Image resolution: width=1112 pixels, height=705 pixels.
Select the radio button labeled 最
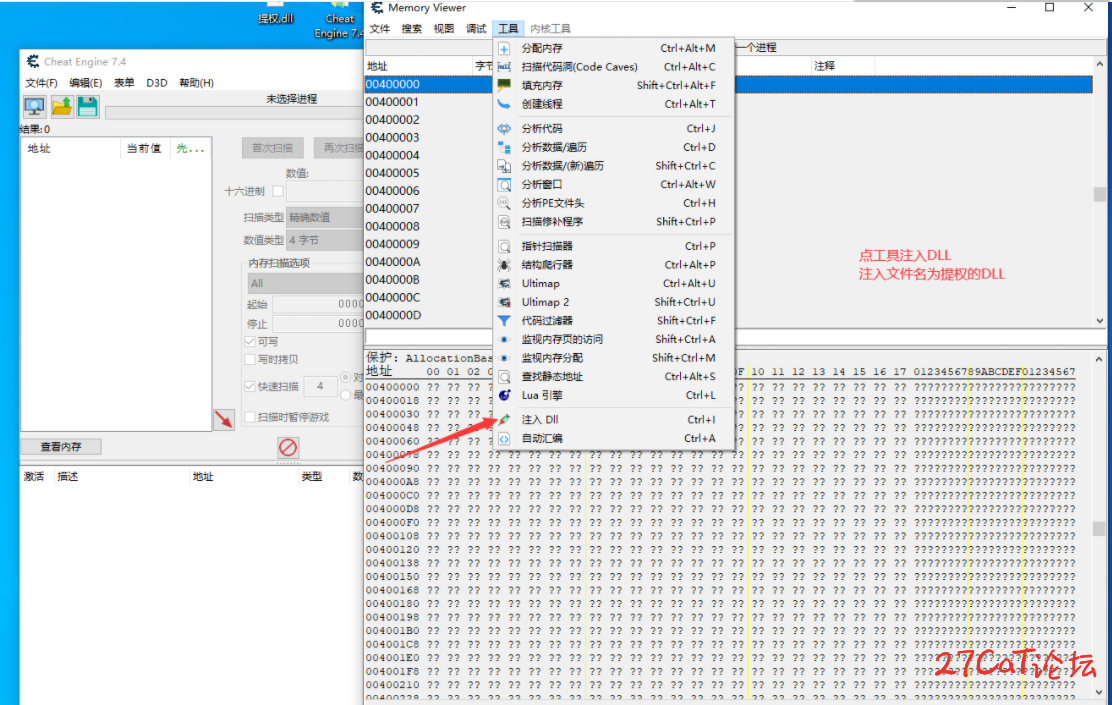coord(345,395)
